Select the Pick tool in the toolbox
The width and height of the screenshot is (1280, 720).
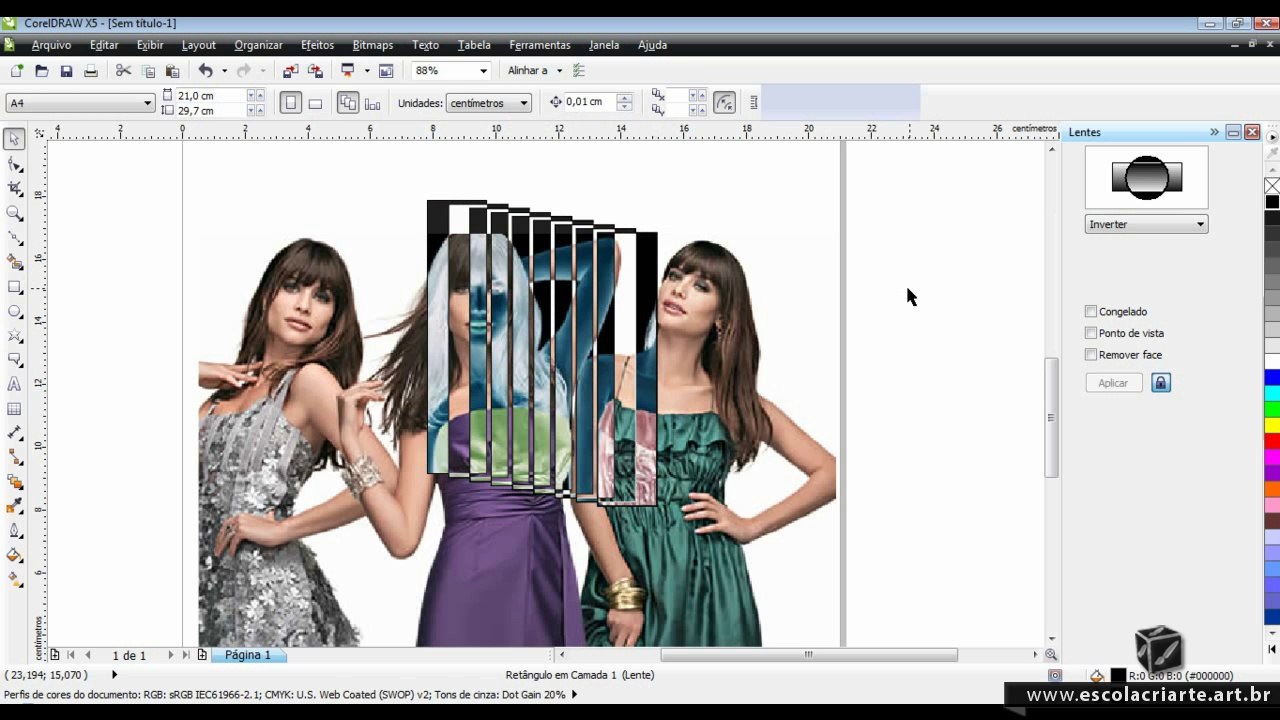tap(14, 139)
